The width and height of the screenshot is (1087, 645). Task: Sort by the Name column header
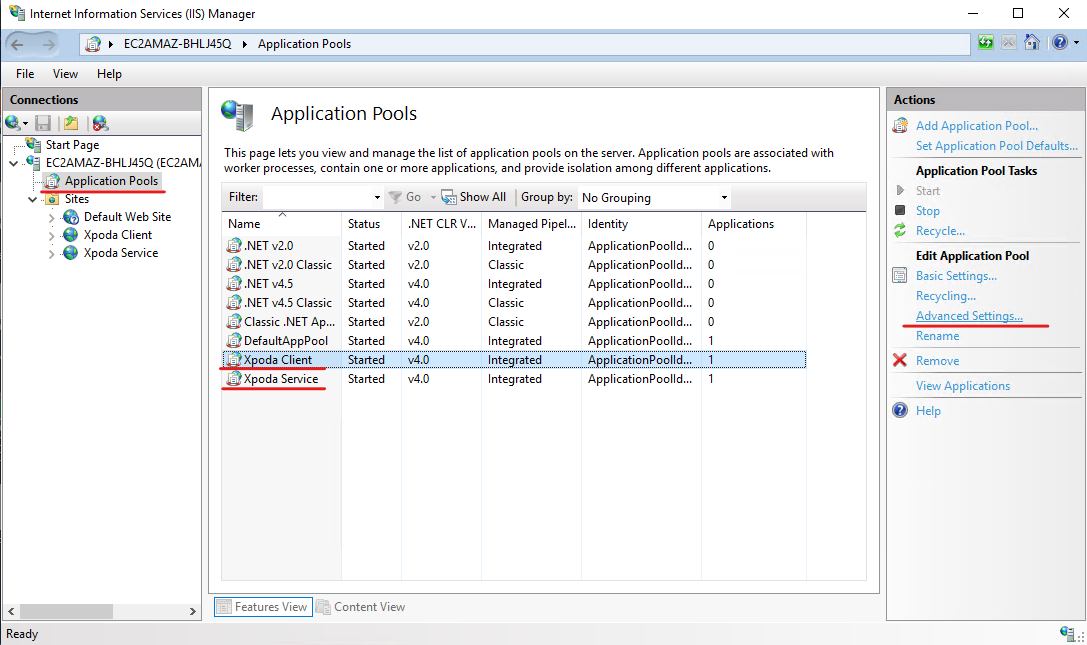281,224
